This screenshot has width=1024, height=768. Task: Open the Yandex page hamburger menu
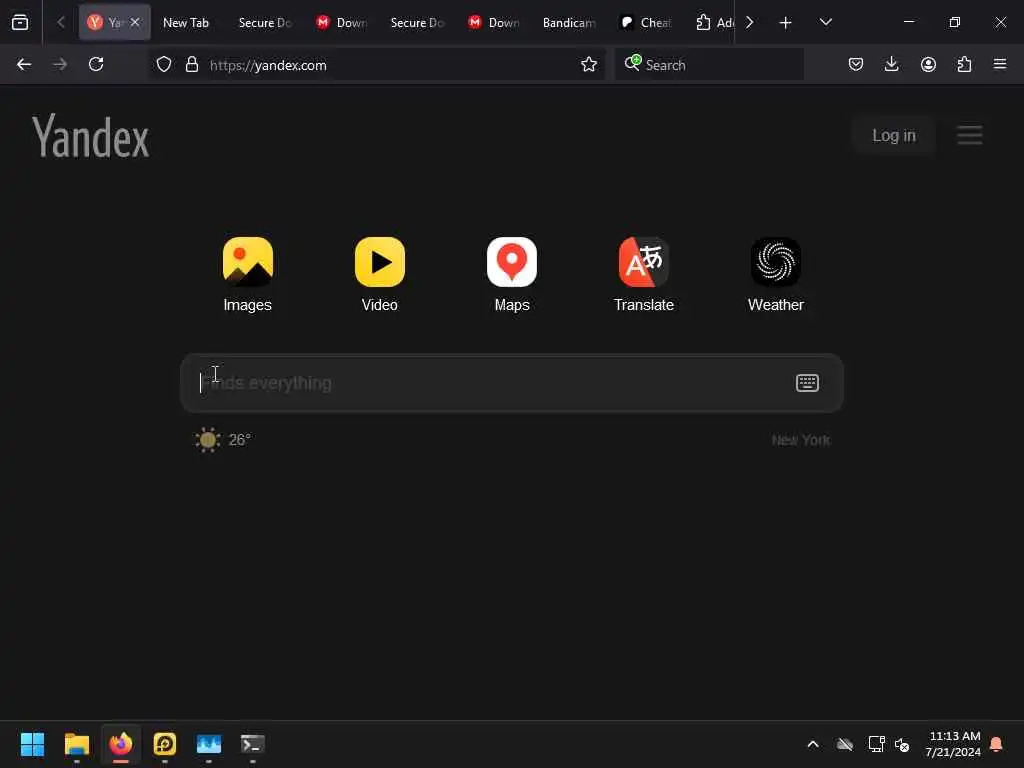click(x=970, y=135)
